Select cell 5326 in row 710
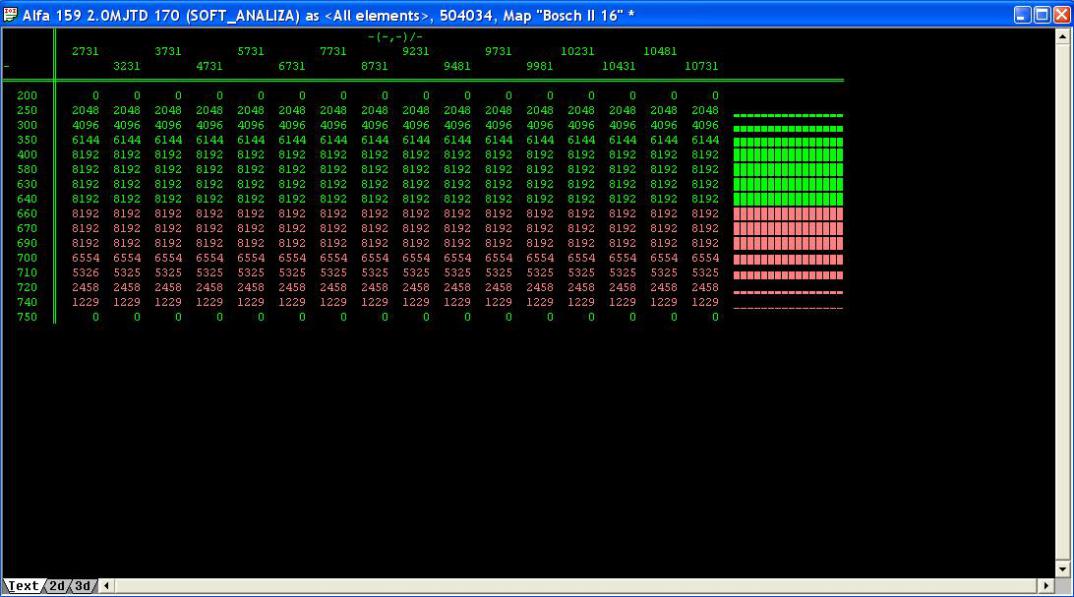 click(x=86, y=272)
